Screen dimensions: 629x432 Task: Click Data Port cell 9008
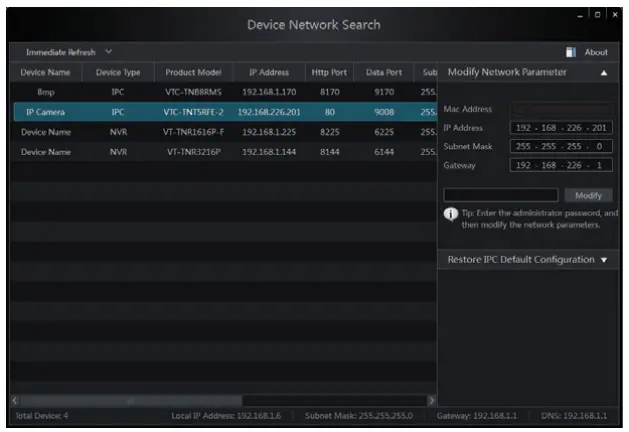click(384, 112)
